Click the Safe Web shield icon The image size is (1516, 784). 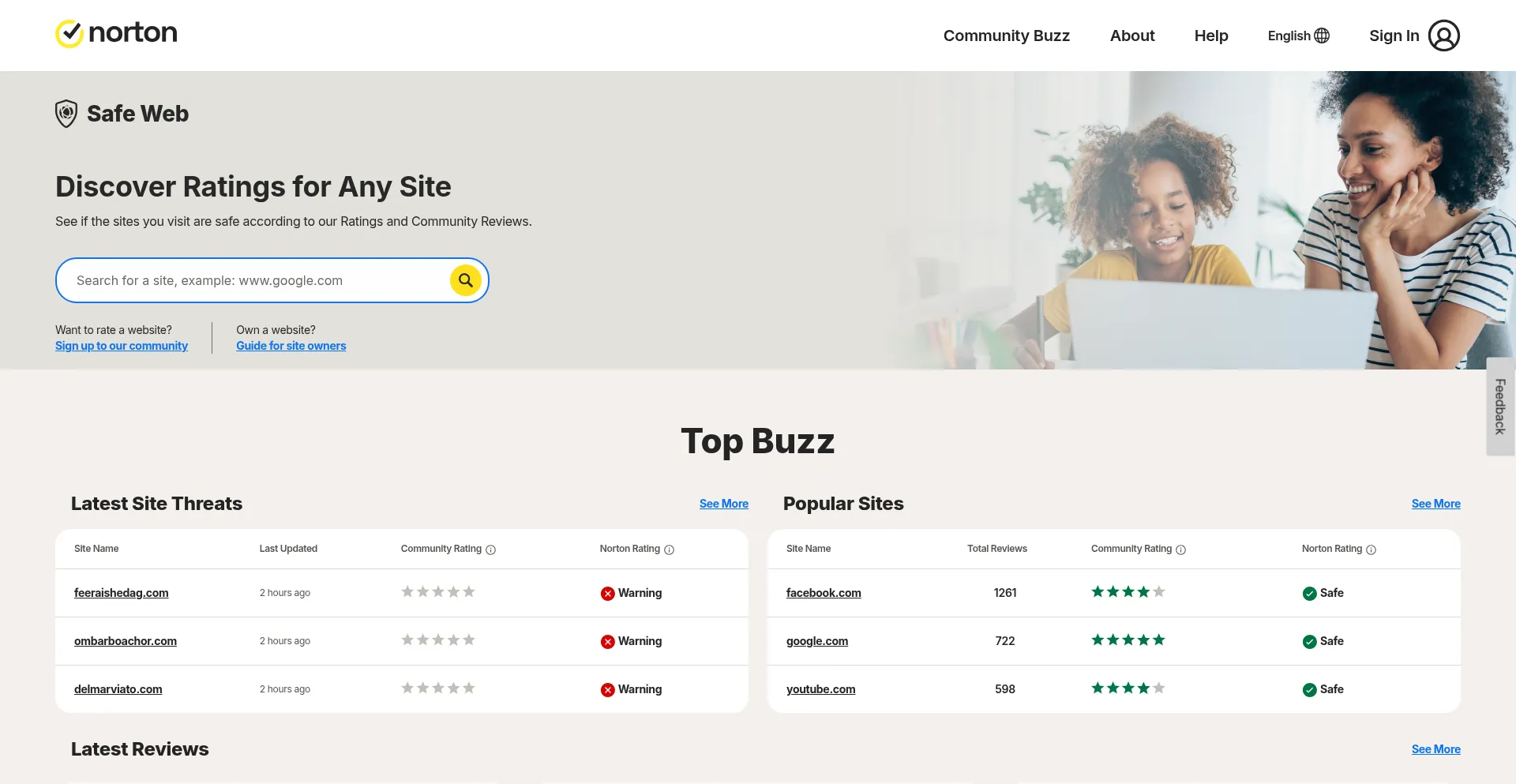coord(66,114)
